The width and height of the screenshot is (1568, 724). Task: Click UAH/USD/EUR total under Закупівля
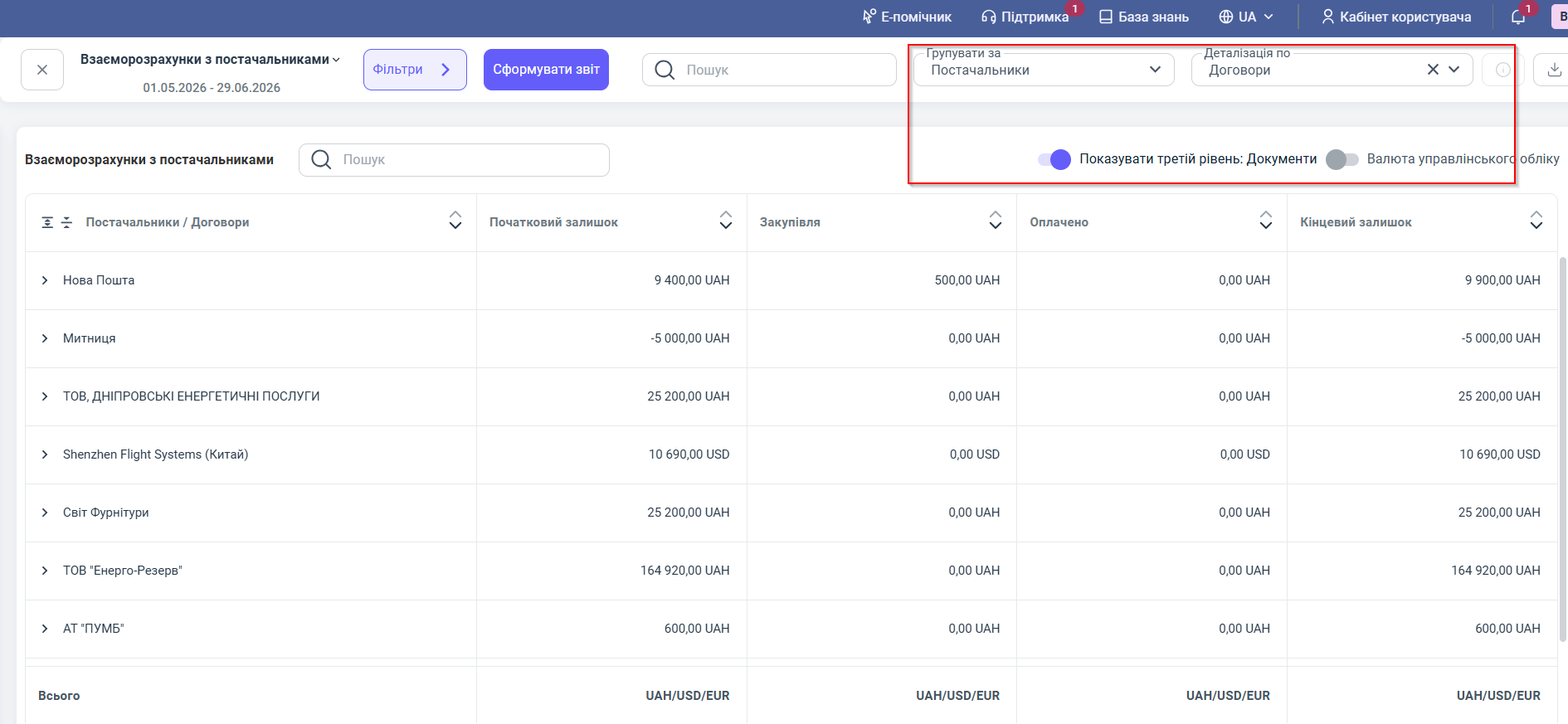click(958, 696)
